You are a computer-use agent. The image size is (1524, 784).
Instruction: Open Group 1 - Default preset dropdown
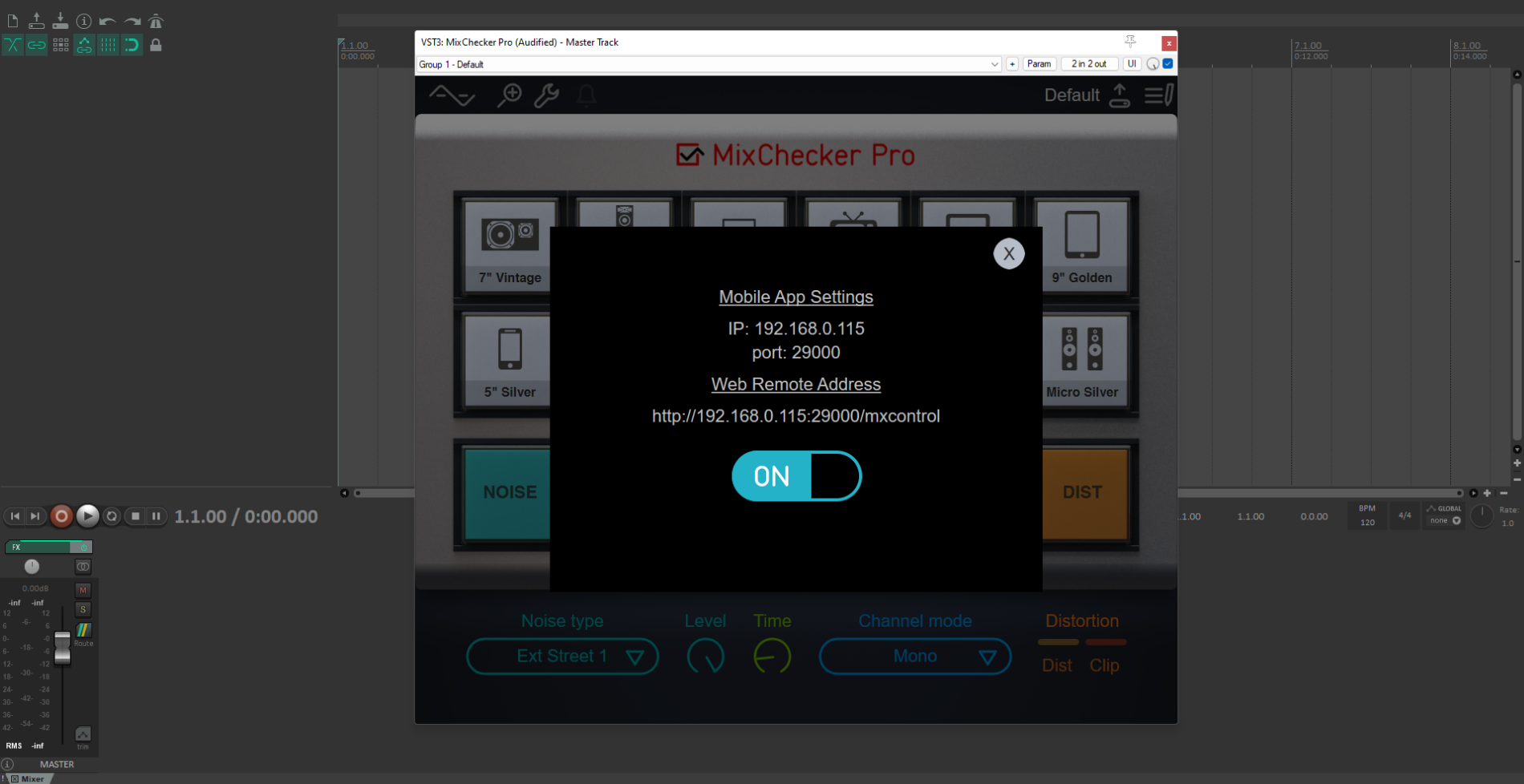click(x=709, y=64)
